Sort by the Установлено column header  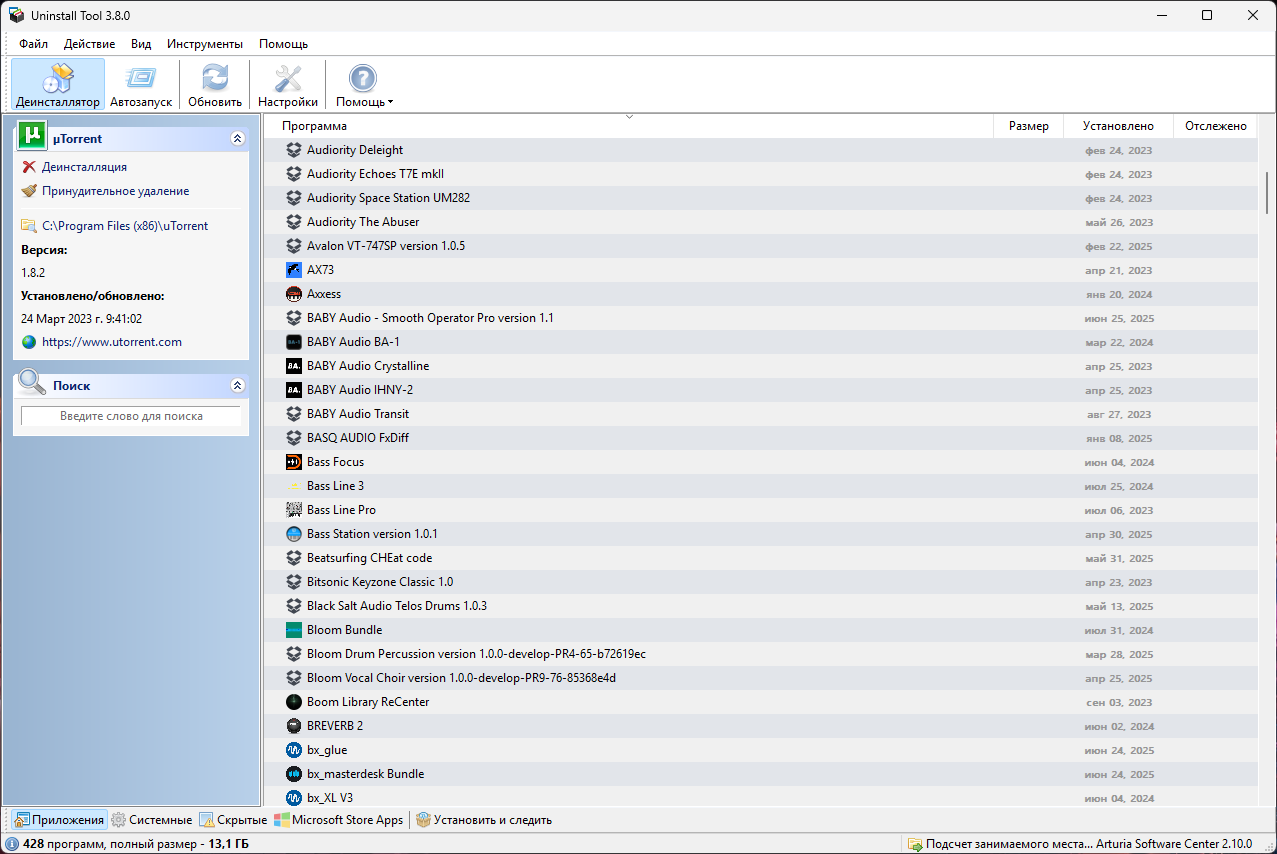[1118, 126]
